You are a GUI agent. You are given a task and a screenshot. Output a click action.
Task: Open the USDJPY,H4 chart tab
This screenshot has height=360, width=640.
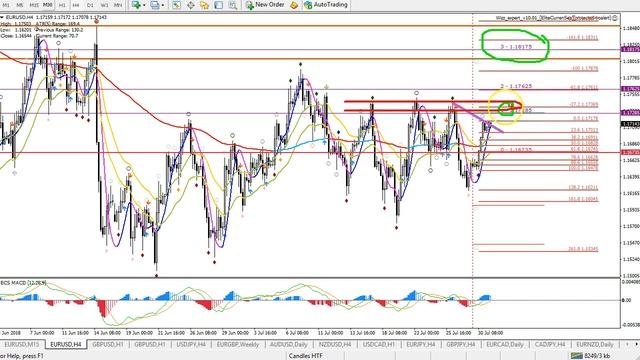click(191, 344)
